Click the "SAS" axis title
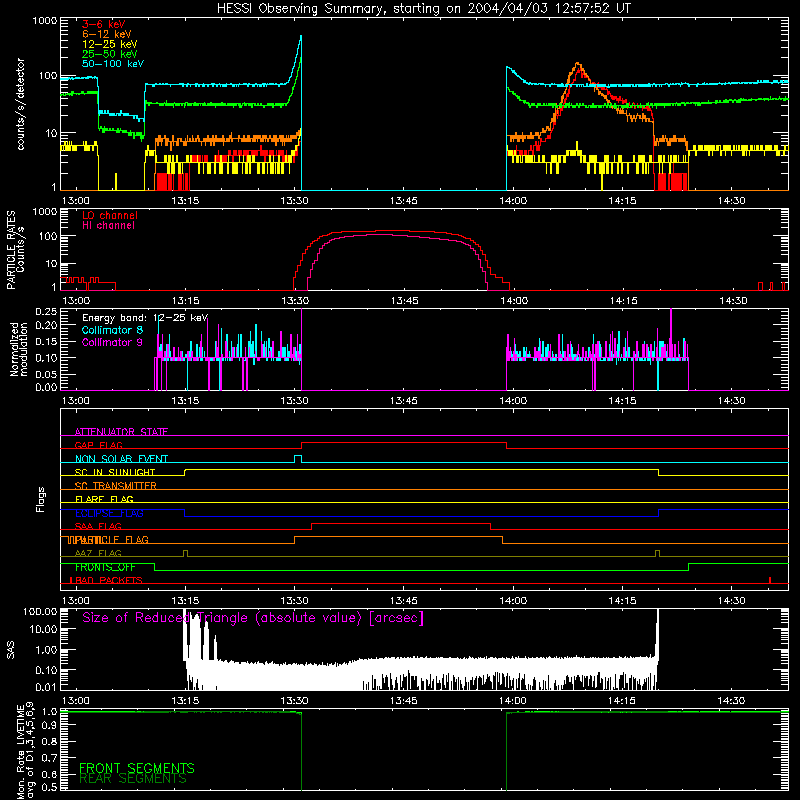 tap(11, 649)
